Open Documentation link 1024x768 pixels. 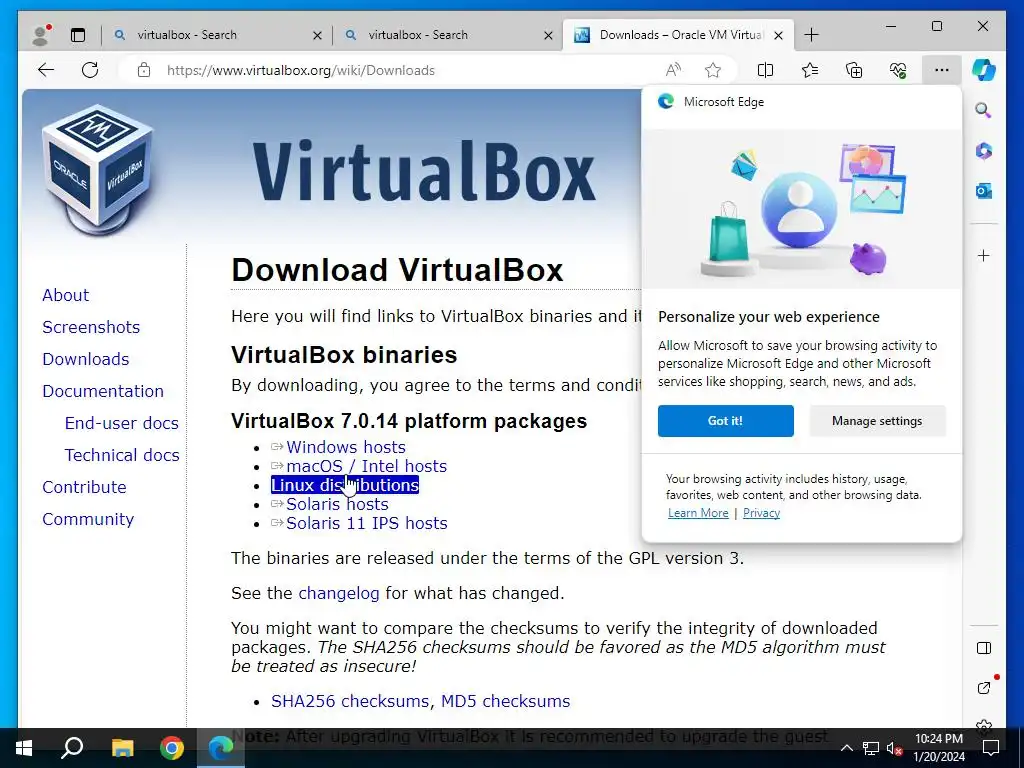(103, 391)
